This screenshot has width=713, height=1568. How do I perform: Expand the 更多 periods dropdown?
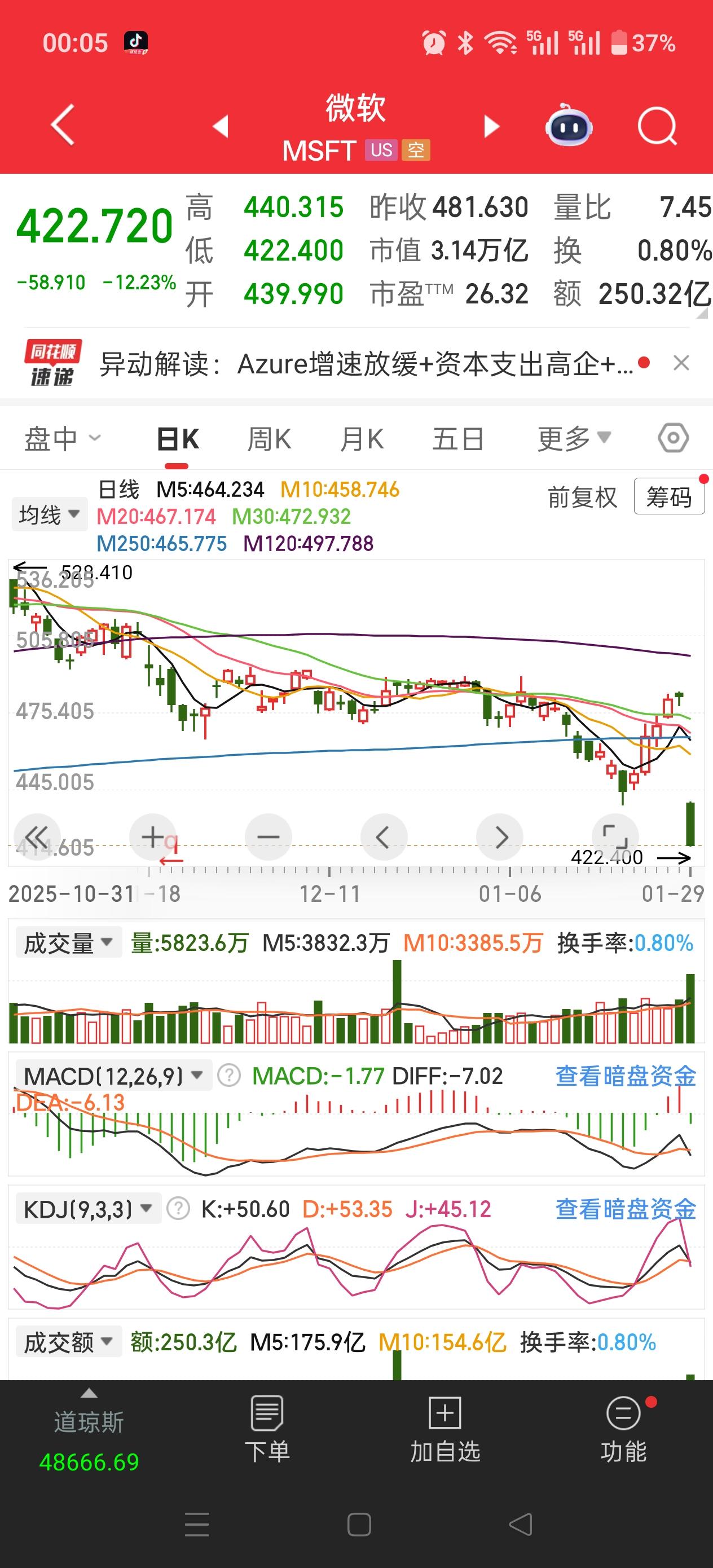pyautogui.click(x=574, y=438)
